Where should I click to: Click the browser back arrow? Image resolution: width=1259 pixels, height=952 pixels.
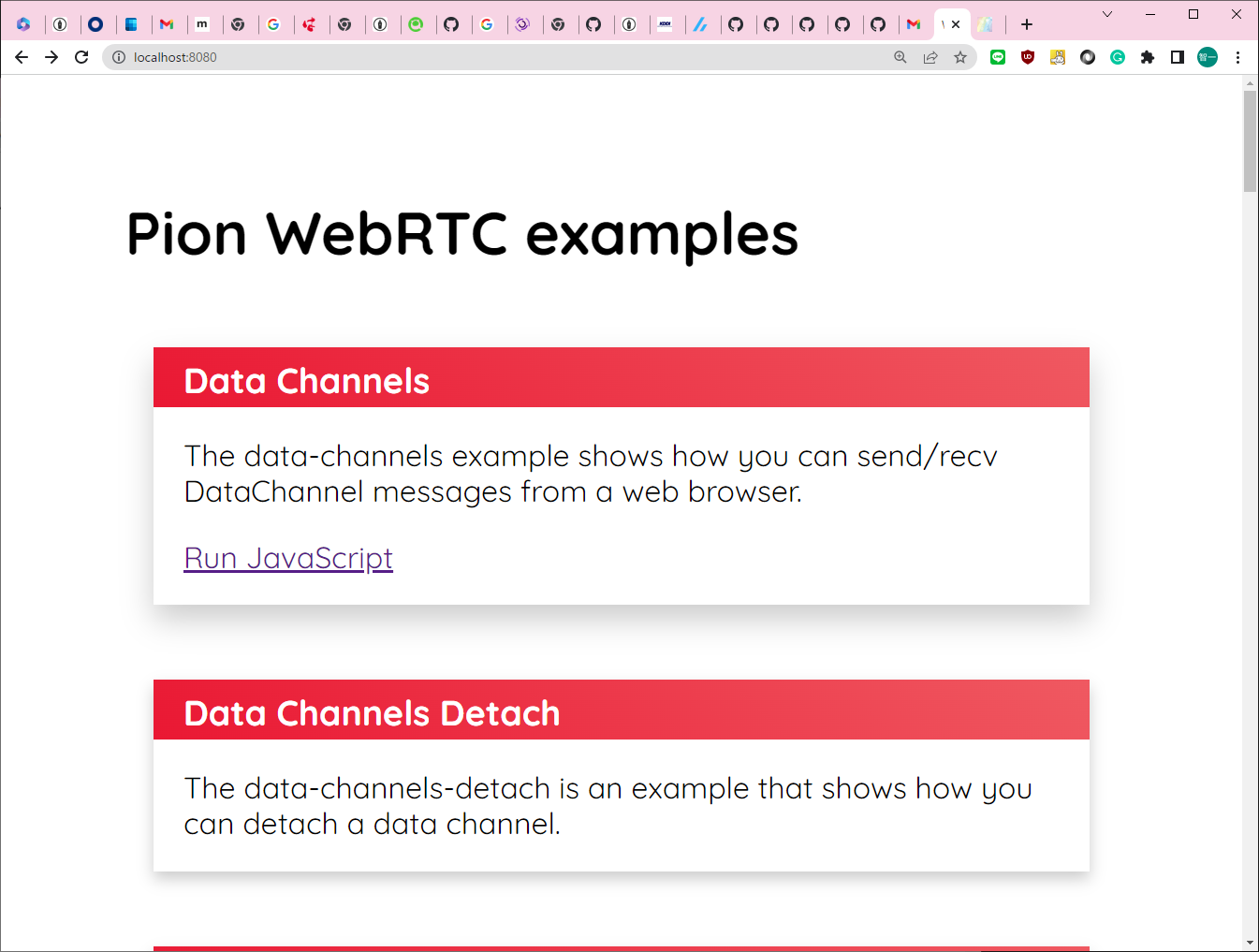pos(22,57)
